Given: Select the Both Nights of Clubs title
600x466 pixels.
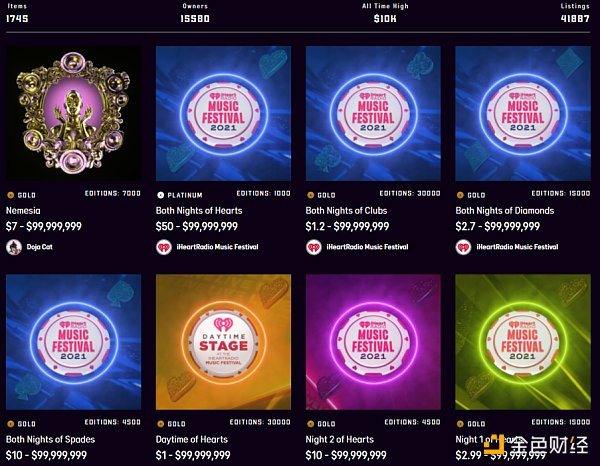Looking at the screenshot, I should tap(346, 211).
